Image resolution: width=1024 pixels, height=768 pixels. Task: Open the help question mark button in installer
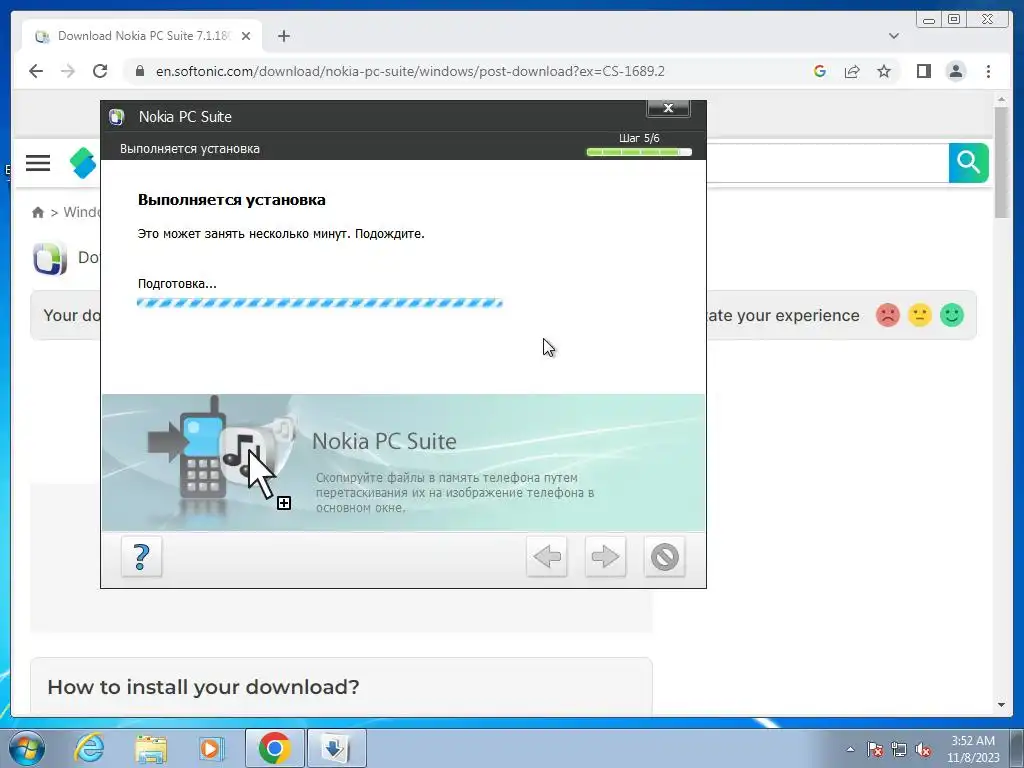(141, 557)
